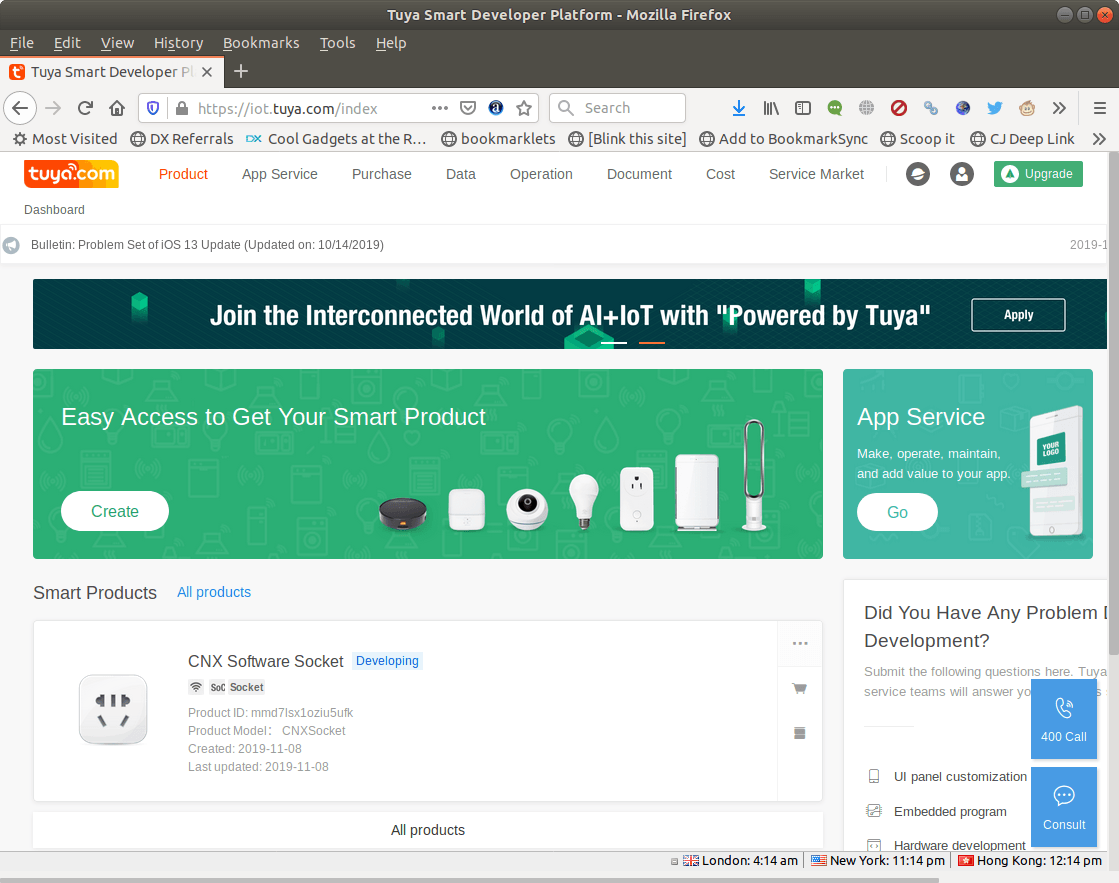Open the Data navigation item
The height and width of the screenshot is (883, 1119).
click(461, 174)
